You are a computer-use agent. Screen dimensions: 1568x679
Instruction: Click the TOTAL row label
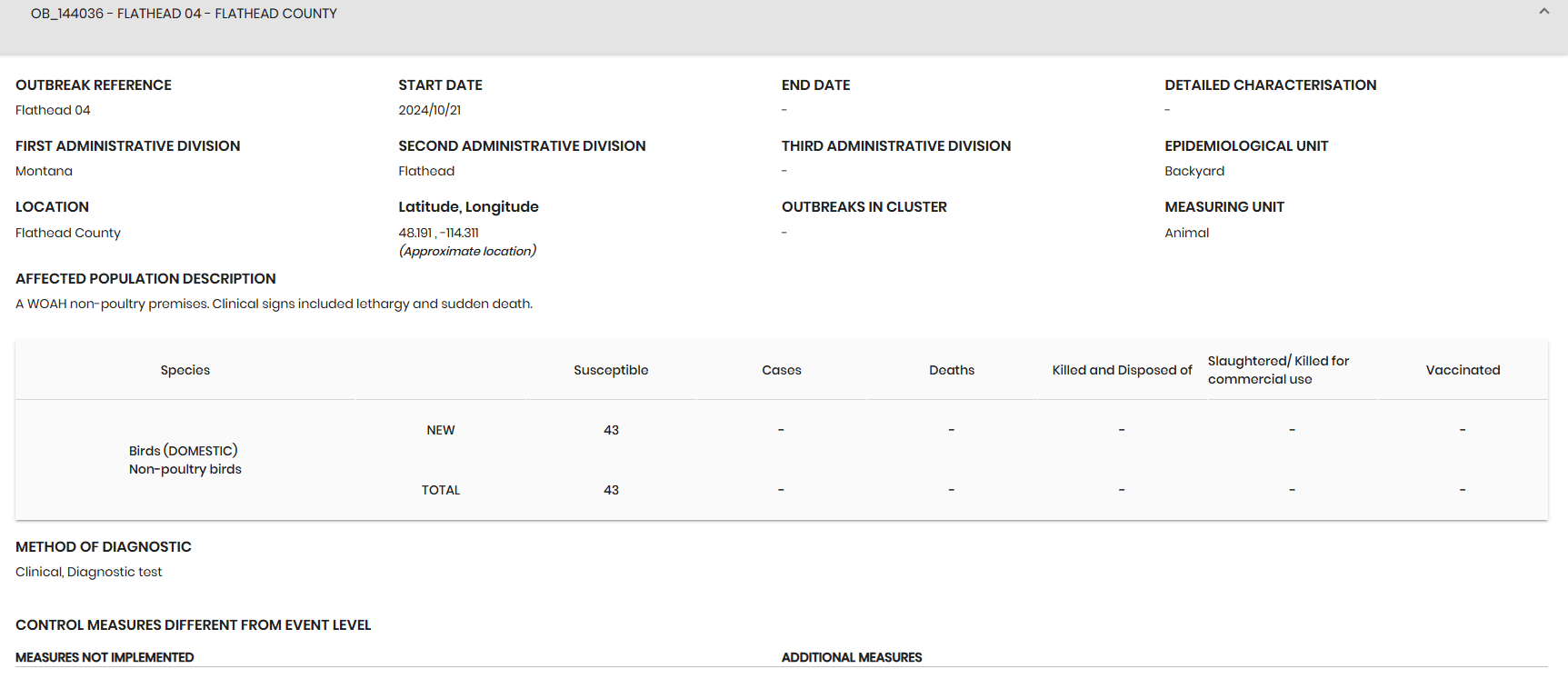click(440, 490)
